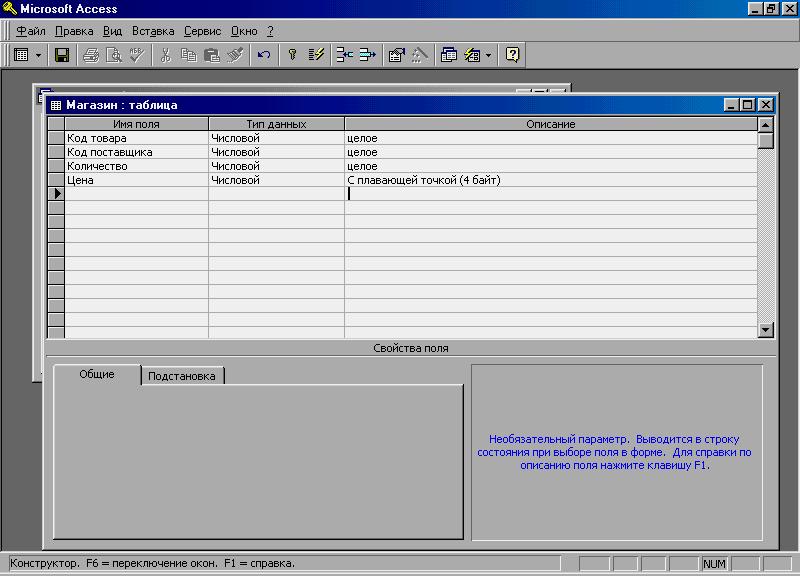Viewport: 800px width, 576px height.
Task: Click the empty description field with cursor
Action: (551, 194)
